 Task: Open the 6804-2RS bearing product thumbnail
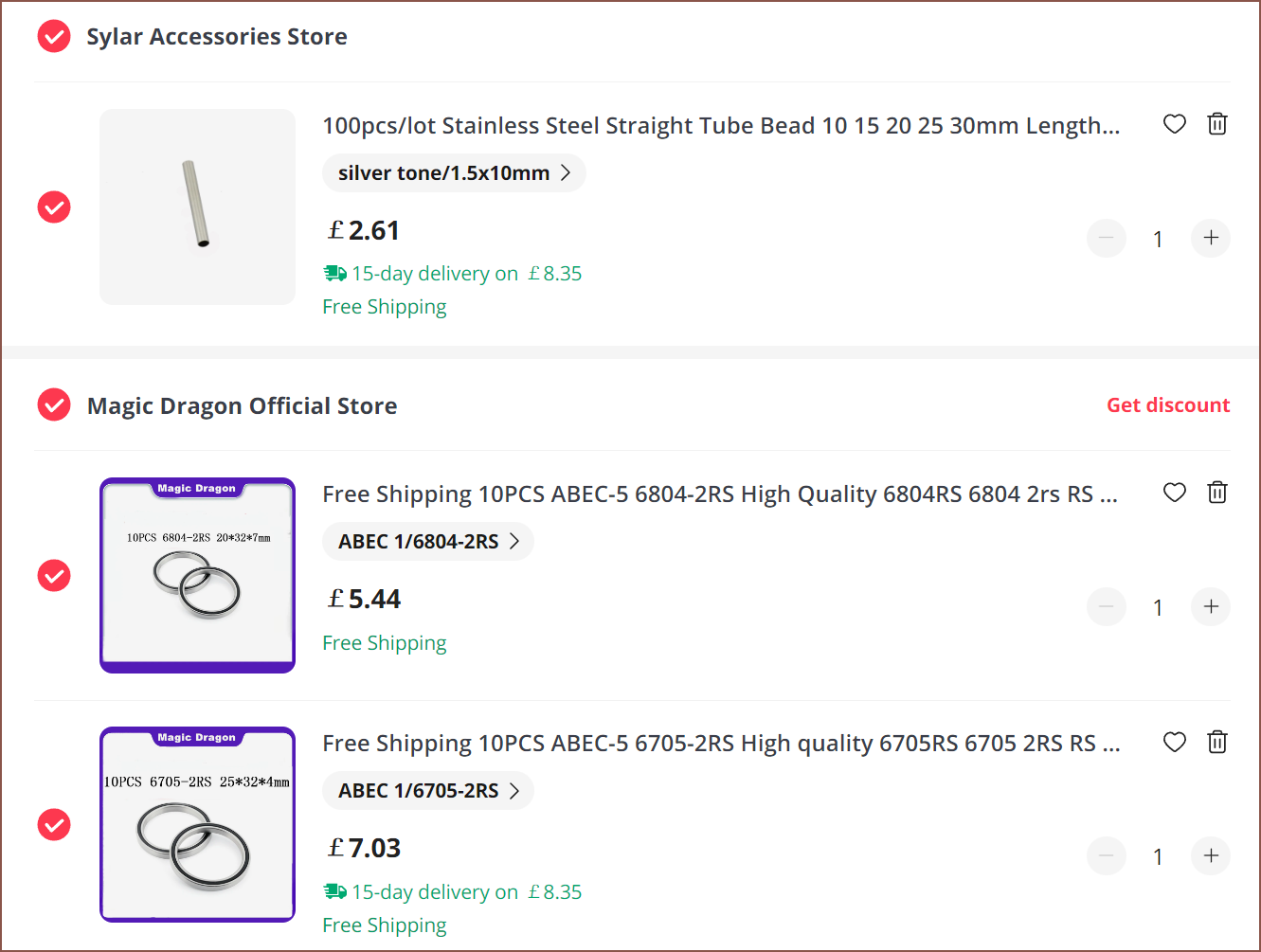click(197, 575)
